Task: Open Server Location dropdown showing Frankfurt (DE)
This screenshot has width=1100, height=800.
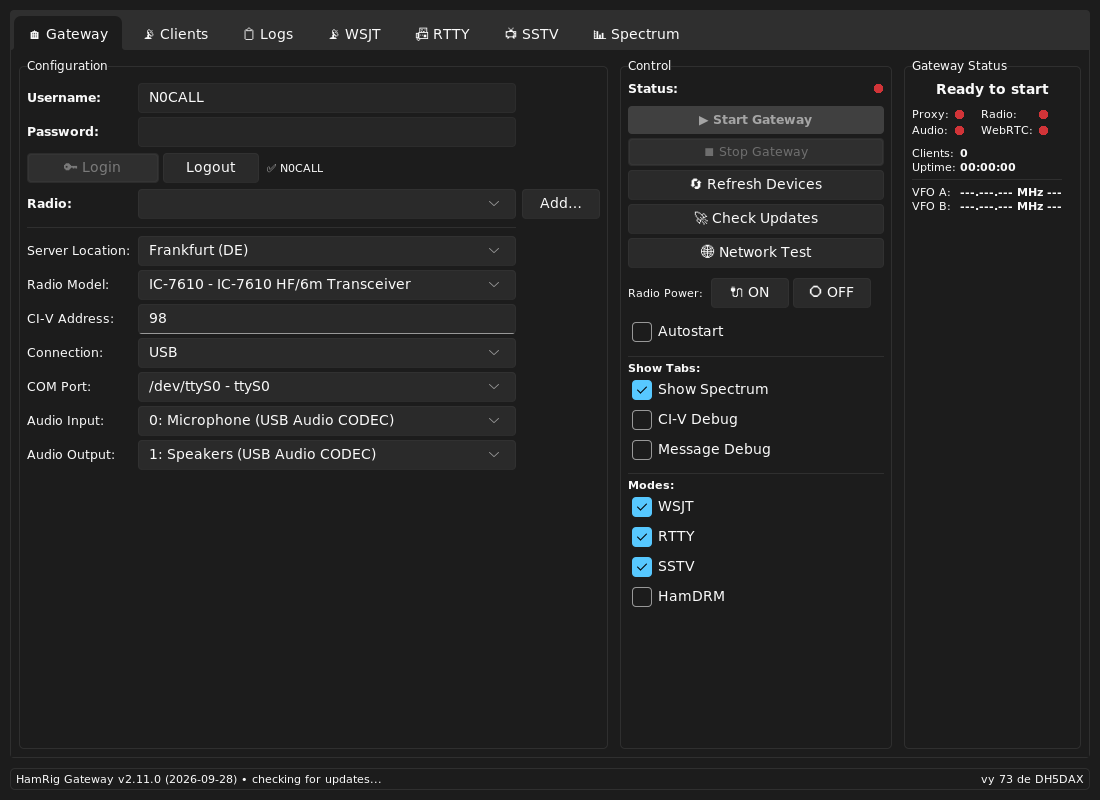Action: (x=327, y=251)
